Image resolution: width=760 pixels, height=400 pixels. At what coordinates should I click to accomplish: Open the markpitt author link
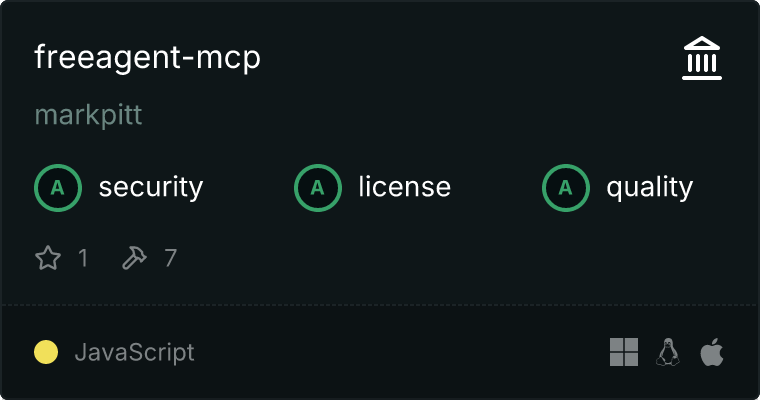point(88,115)
